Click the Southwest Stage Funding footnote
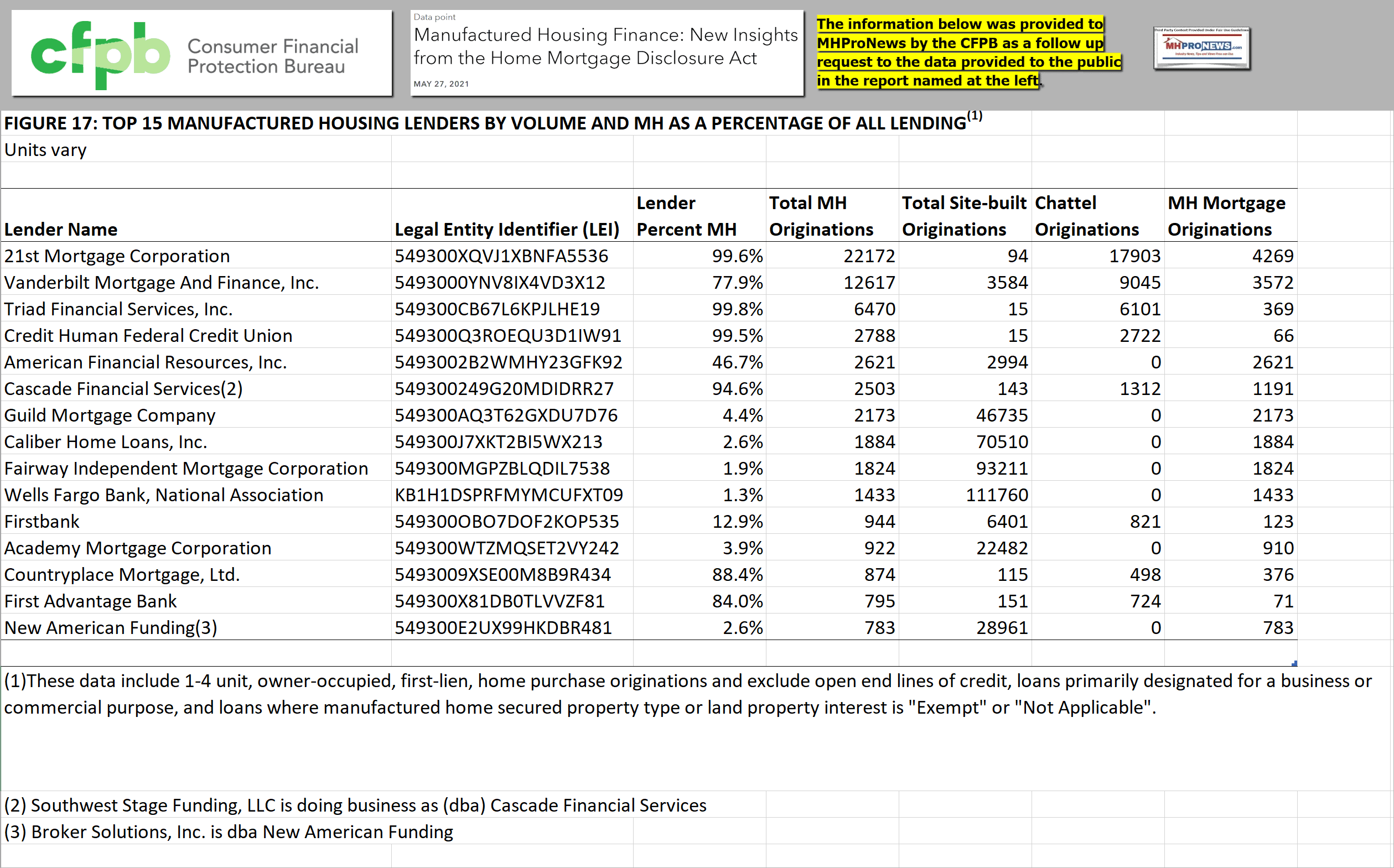 [355, 805]
